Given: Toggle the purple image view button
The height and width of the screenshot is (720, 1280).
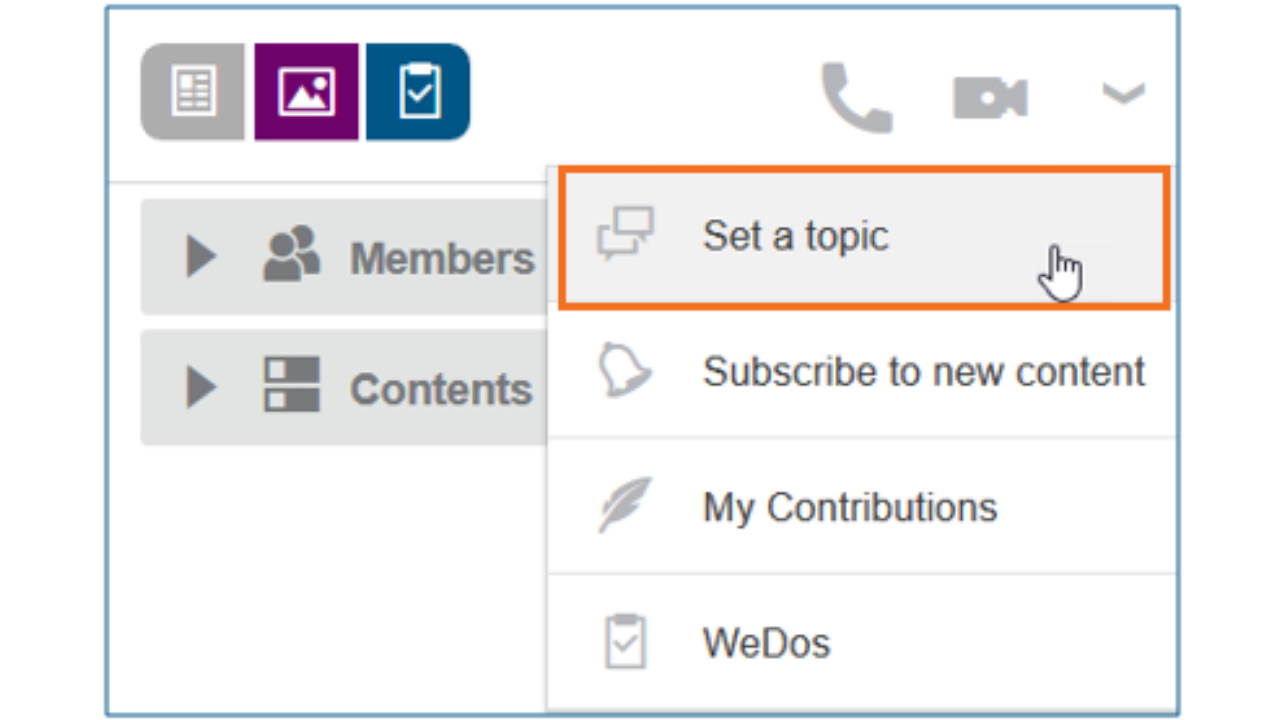Looking at the screenshot, I should (x=305, y=92).
